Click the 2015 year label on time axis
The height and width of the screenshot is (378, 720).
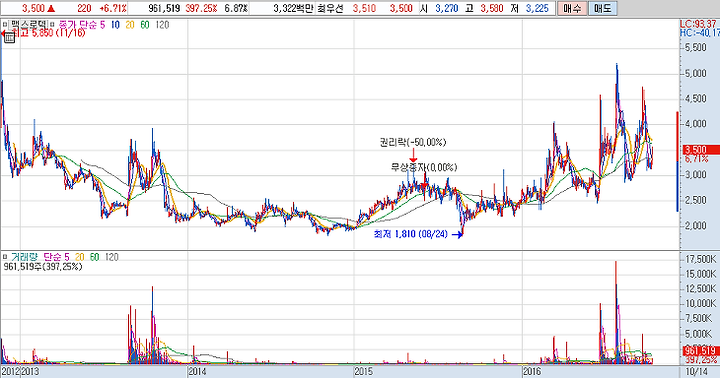coord(365,371)
